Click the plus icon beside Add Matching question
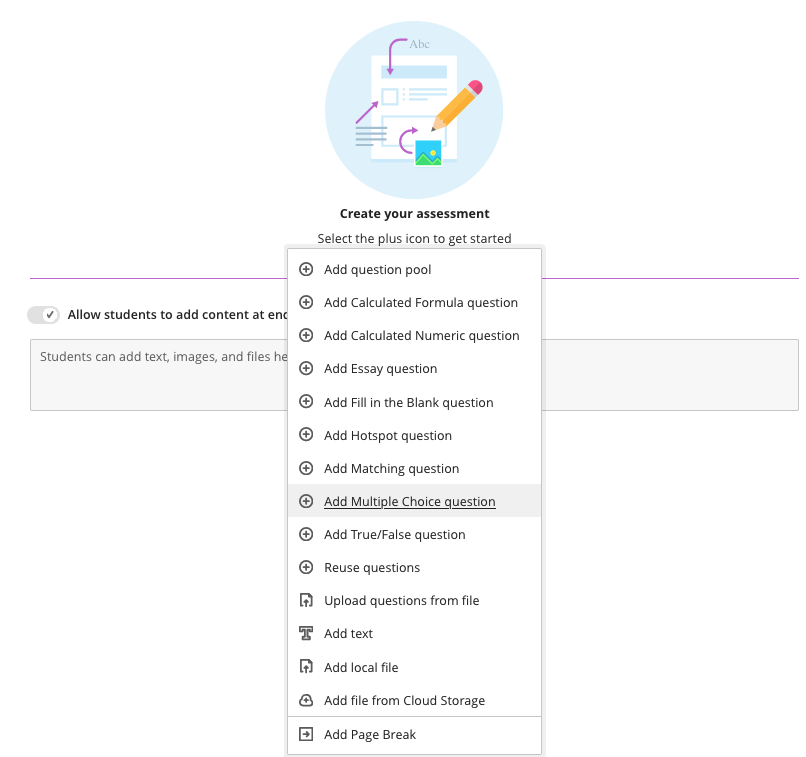Viewport: 806px width, 757px height. click(306, 468)
